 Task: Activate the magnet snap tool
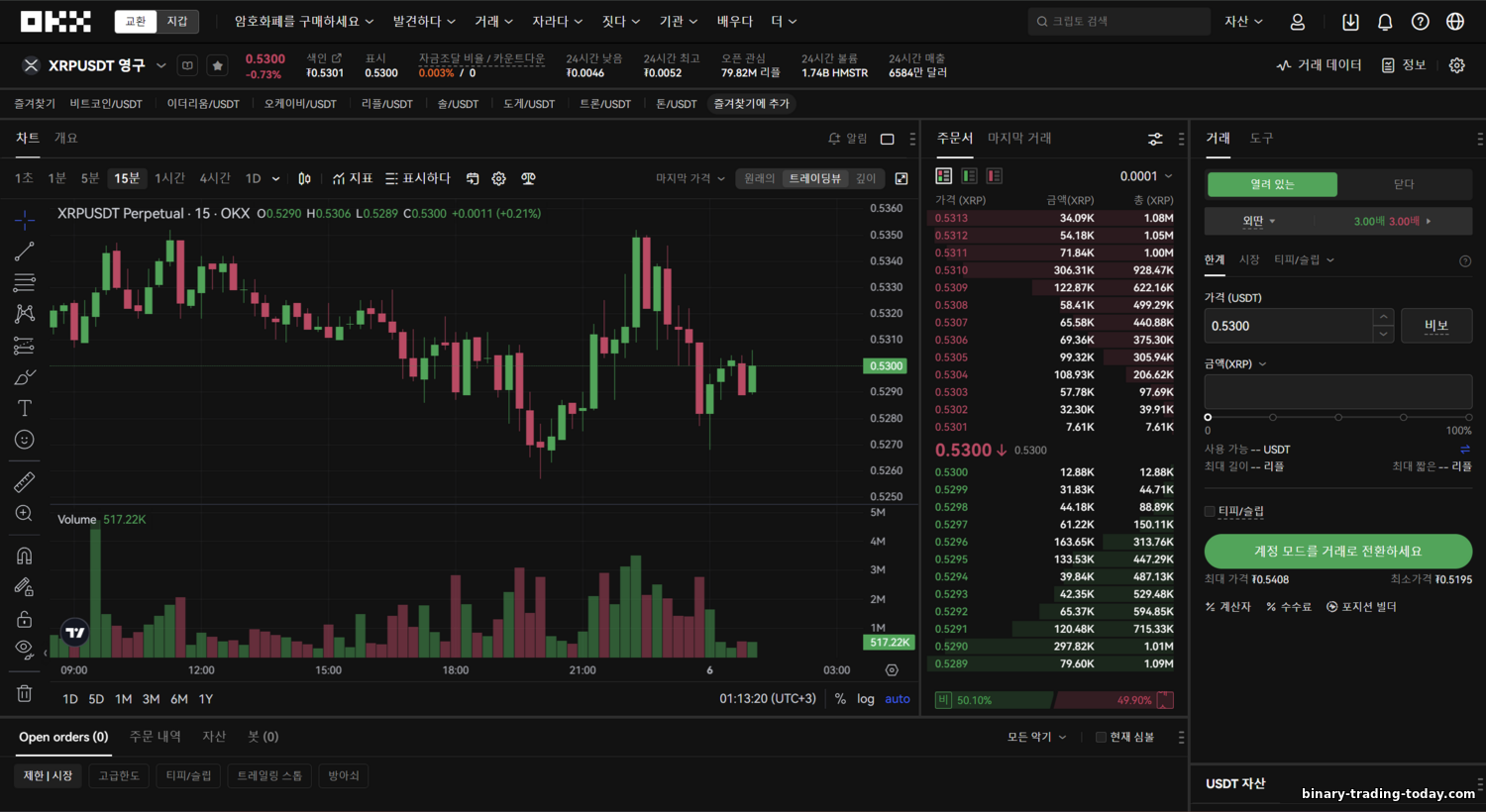pyautogui.click(x=25, y=556)
